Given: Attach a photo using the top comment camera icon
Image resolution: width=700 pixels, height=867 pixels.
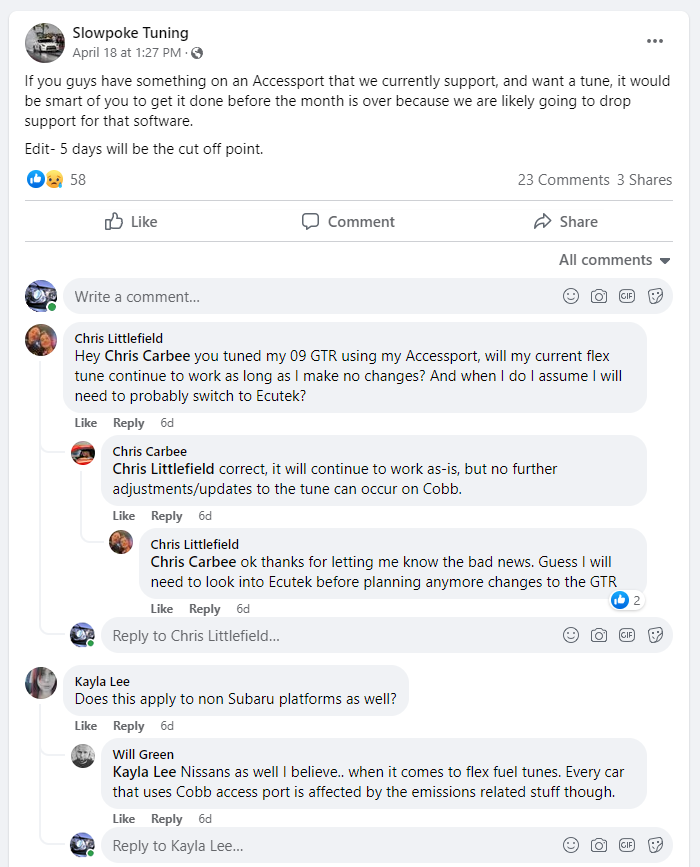Looking at the screenshot, I should 599,296.
